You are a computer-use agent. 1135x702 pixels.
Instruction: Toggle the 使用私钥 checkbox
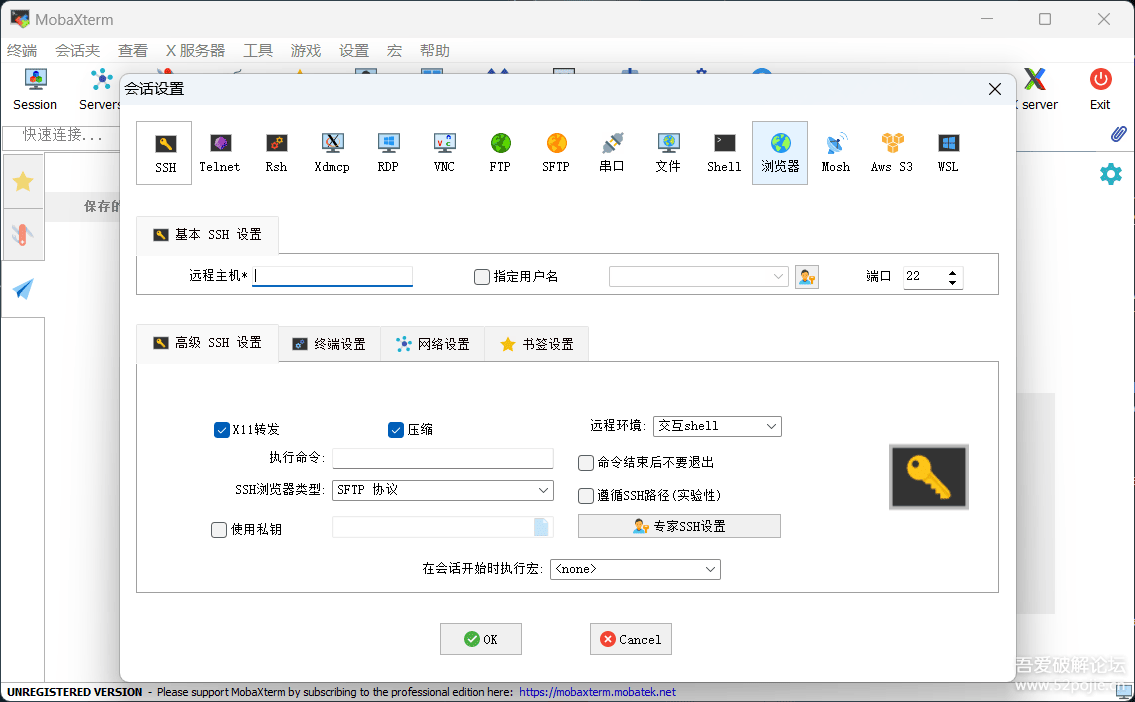point(219,530)
